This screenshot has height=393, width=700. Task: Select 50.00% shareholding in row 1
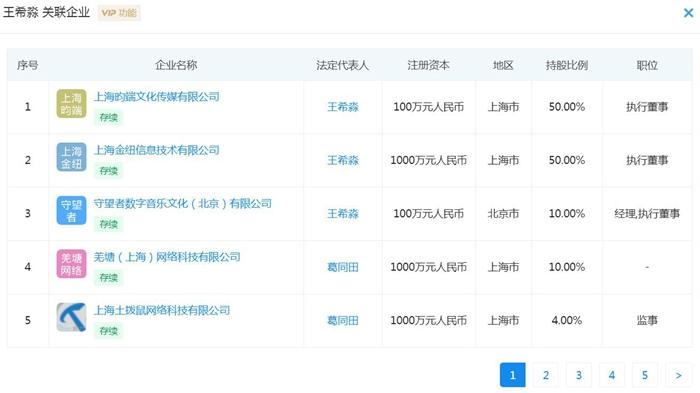[567, 107]
